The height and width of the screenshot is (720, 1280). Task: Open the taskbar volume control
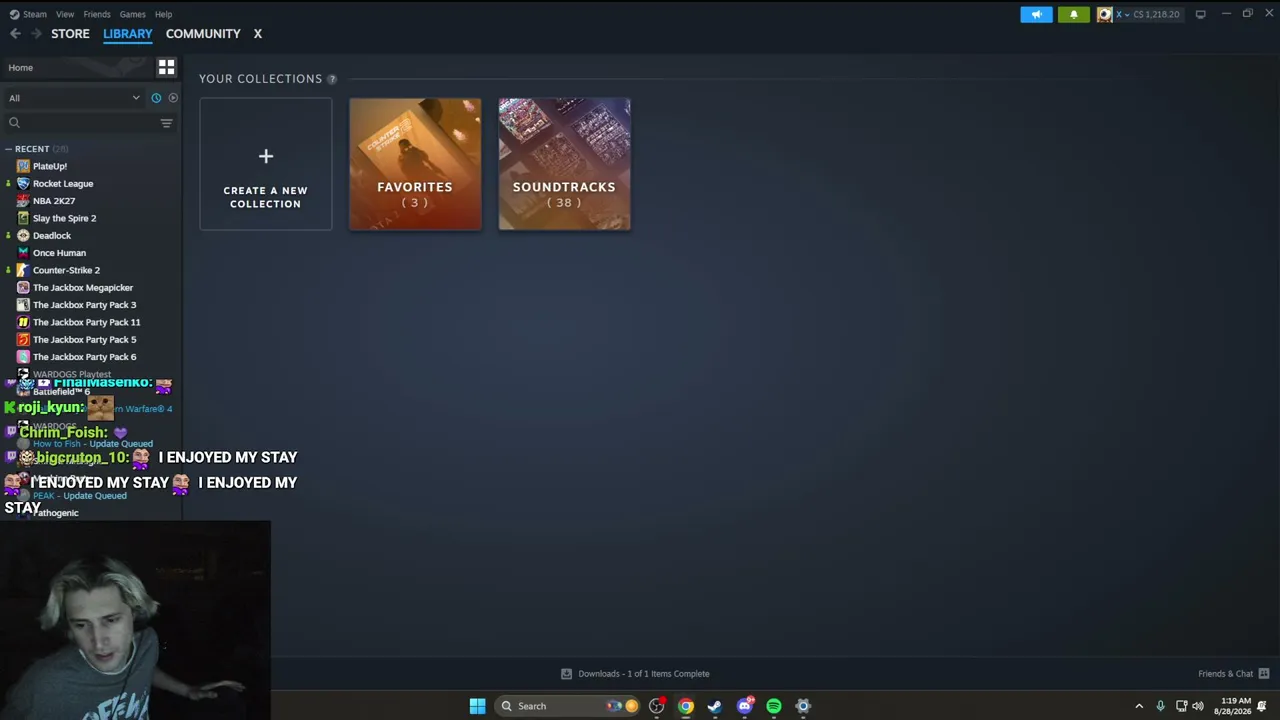pos(1198,706)
